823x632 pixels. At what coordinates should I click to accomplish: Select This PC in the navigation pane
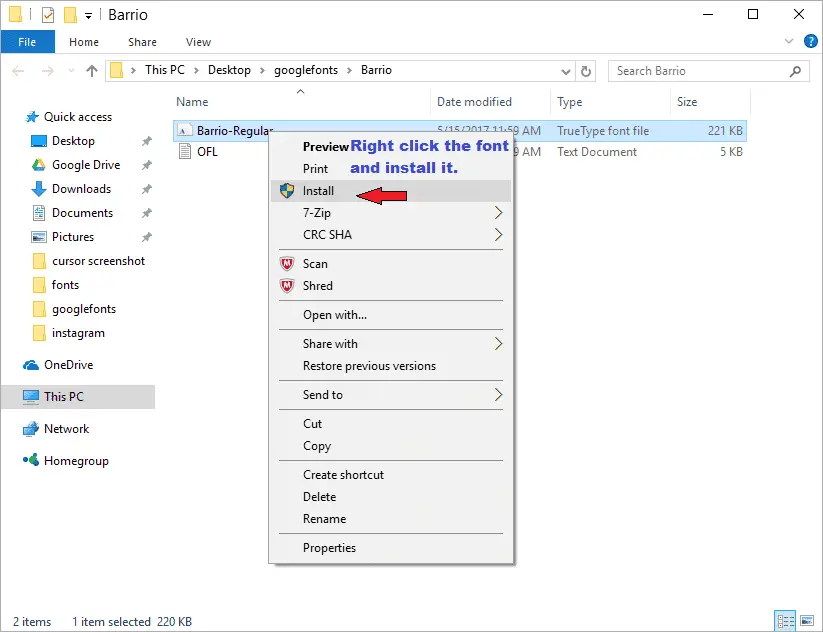pos(78,397)
